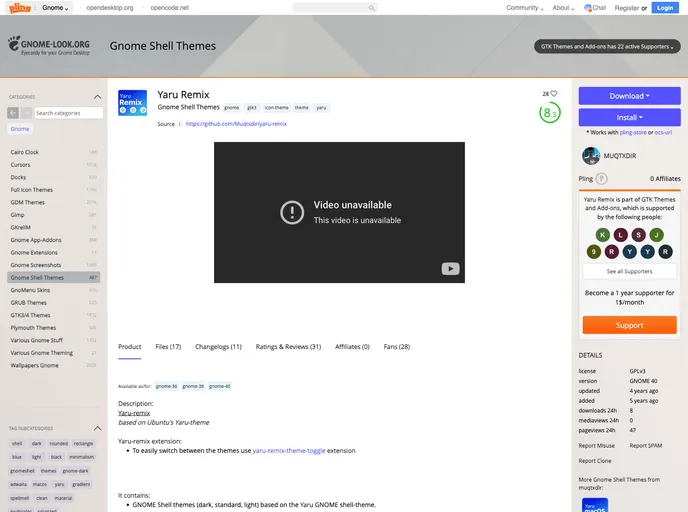Select the 'minimalism' tag subcategory
The width and height of the screenshot is (688, 512).
tap(81, 457)
